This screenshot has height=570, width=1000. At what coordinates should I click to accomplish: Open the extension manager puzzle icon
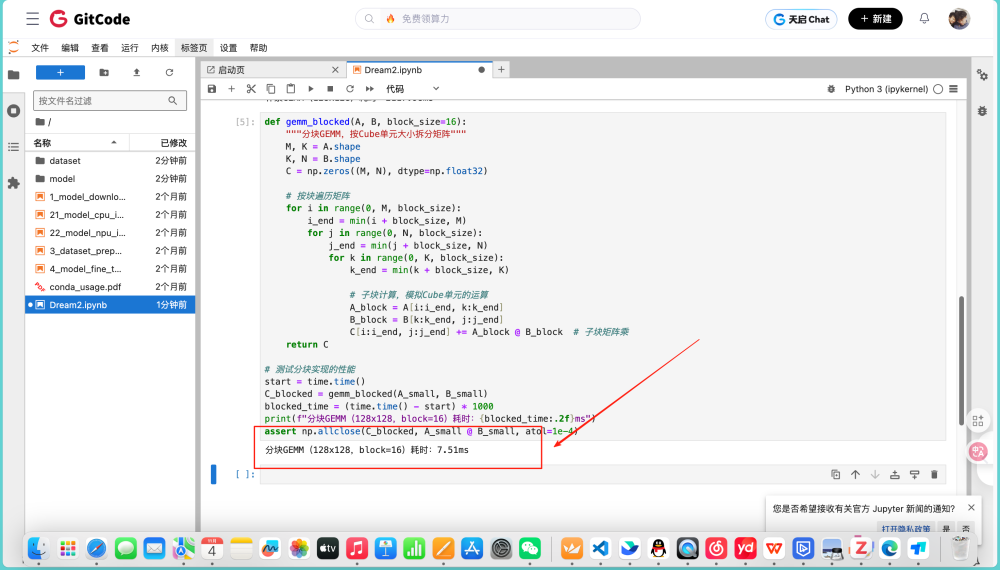click(x=13, y=183)
